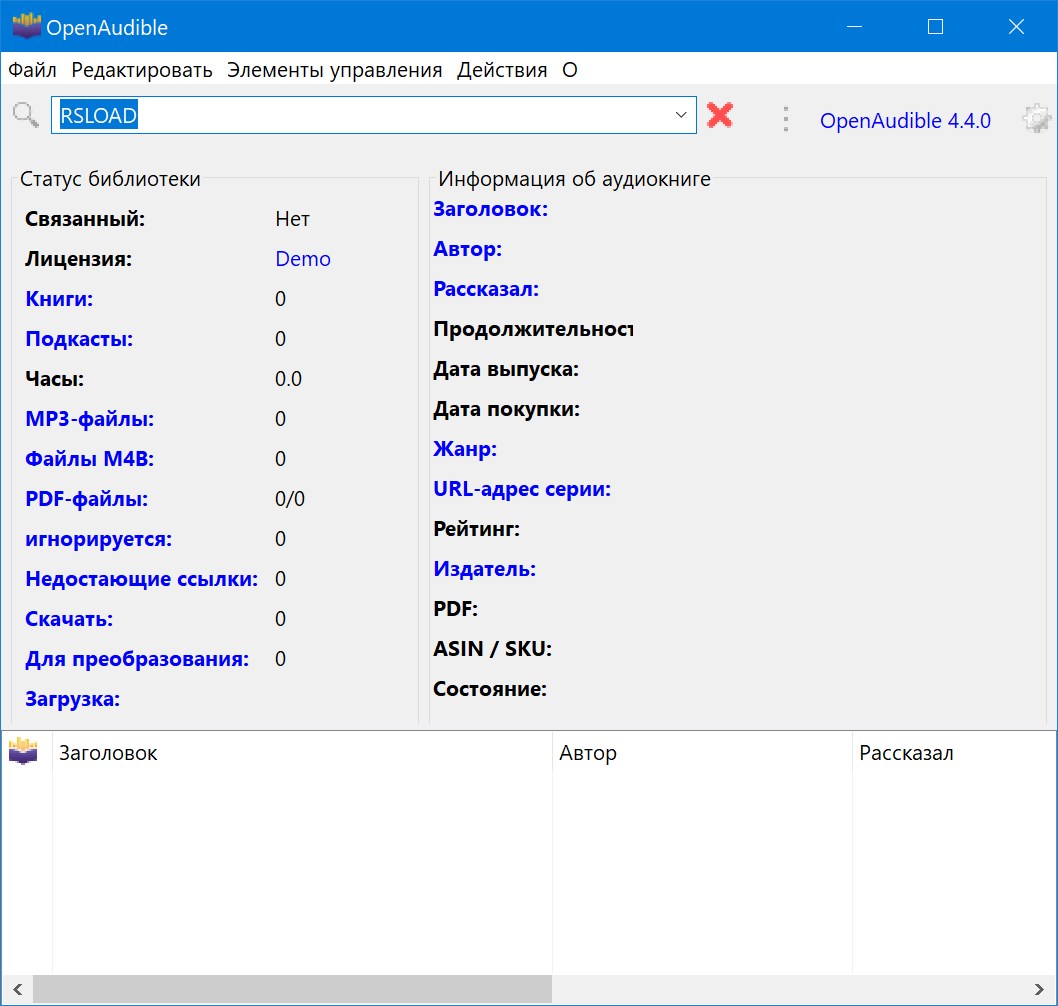Click the PDF: label in audiobook info
The width and height of the screenshot is (1058, 1006).
point(455,609)
